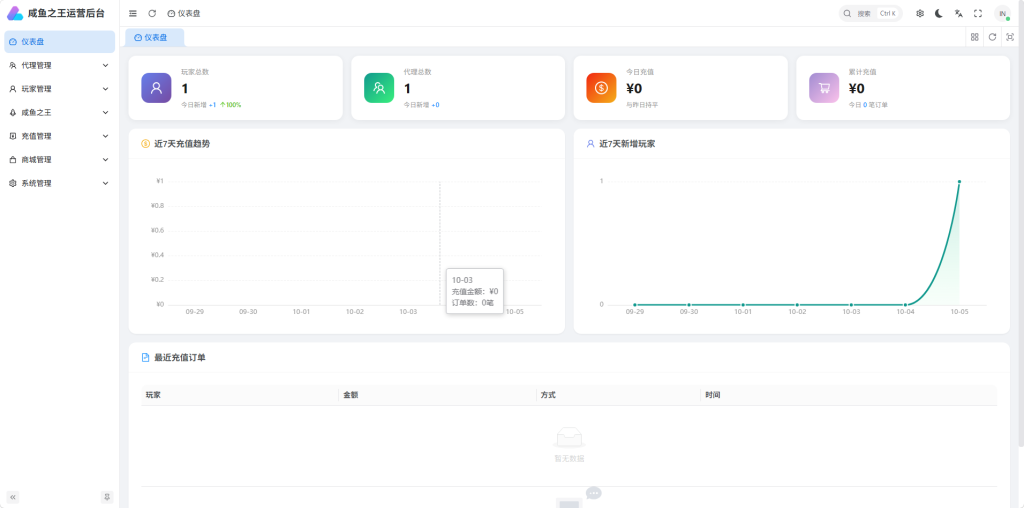Click the 10-05 data point on player chart
Screen dimensions: 1024x508
click(x=959, y=182)
